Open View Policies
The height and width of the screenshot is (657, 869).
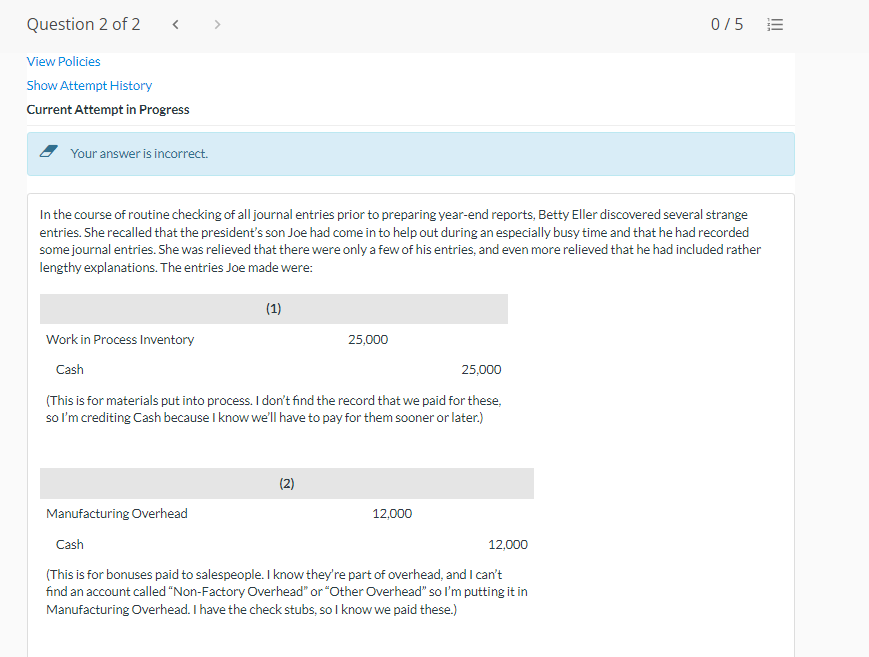[x=63, y=61]
